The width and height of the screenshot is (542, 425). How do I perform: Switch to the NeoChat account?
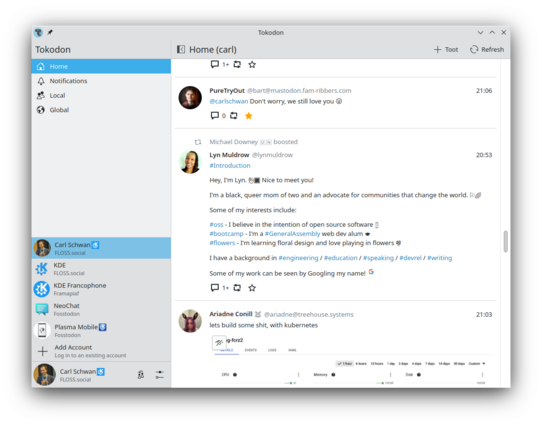point(101,309)
